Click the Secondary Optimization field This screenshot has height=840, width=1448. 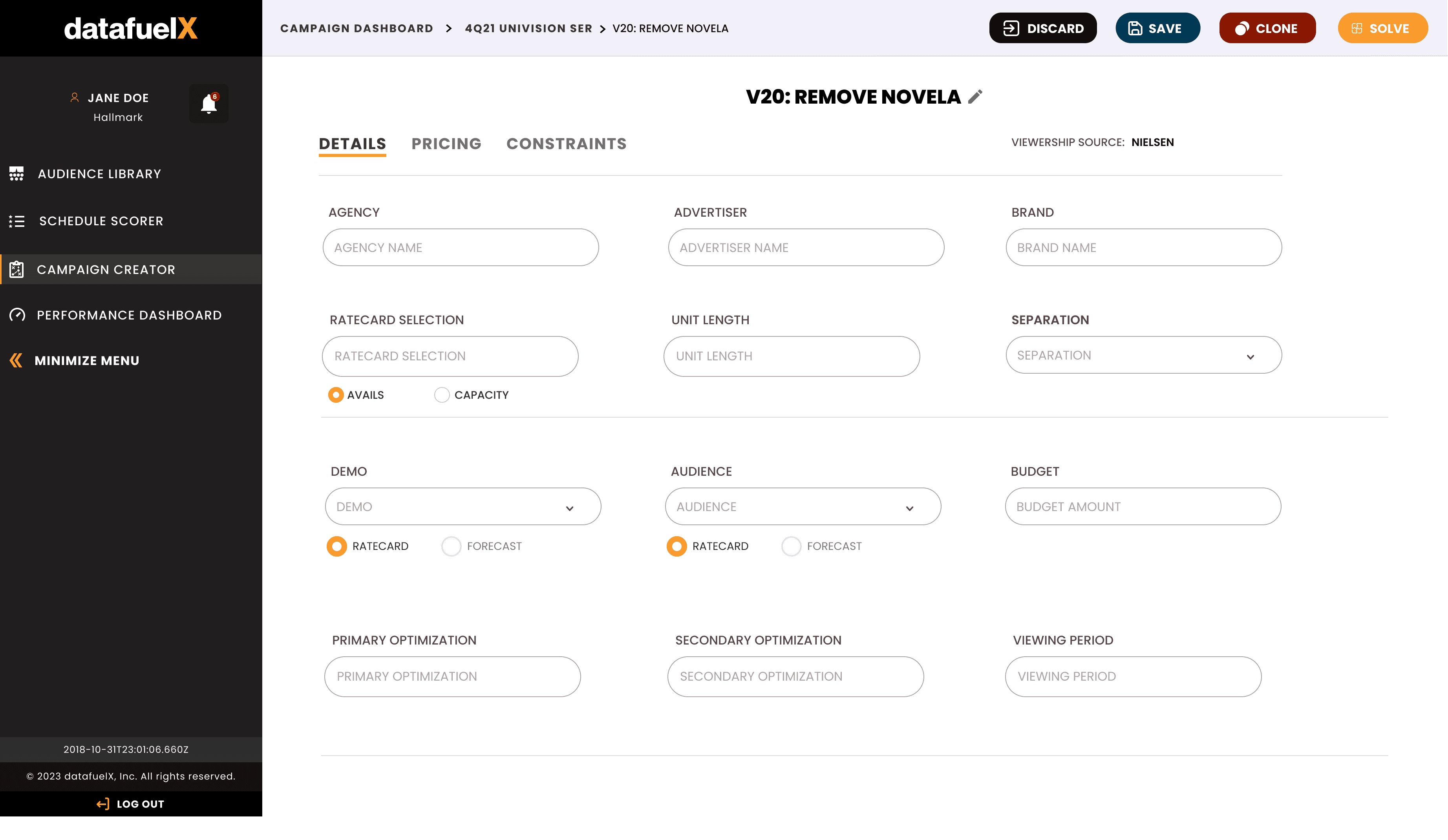796,677
